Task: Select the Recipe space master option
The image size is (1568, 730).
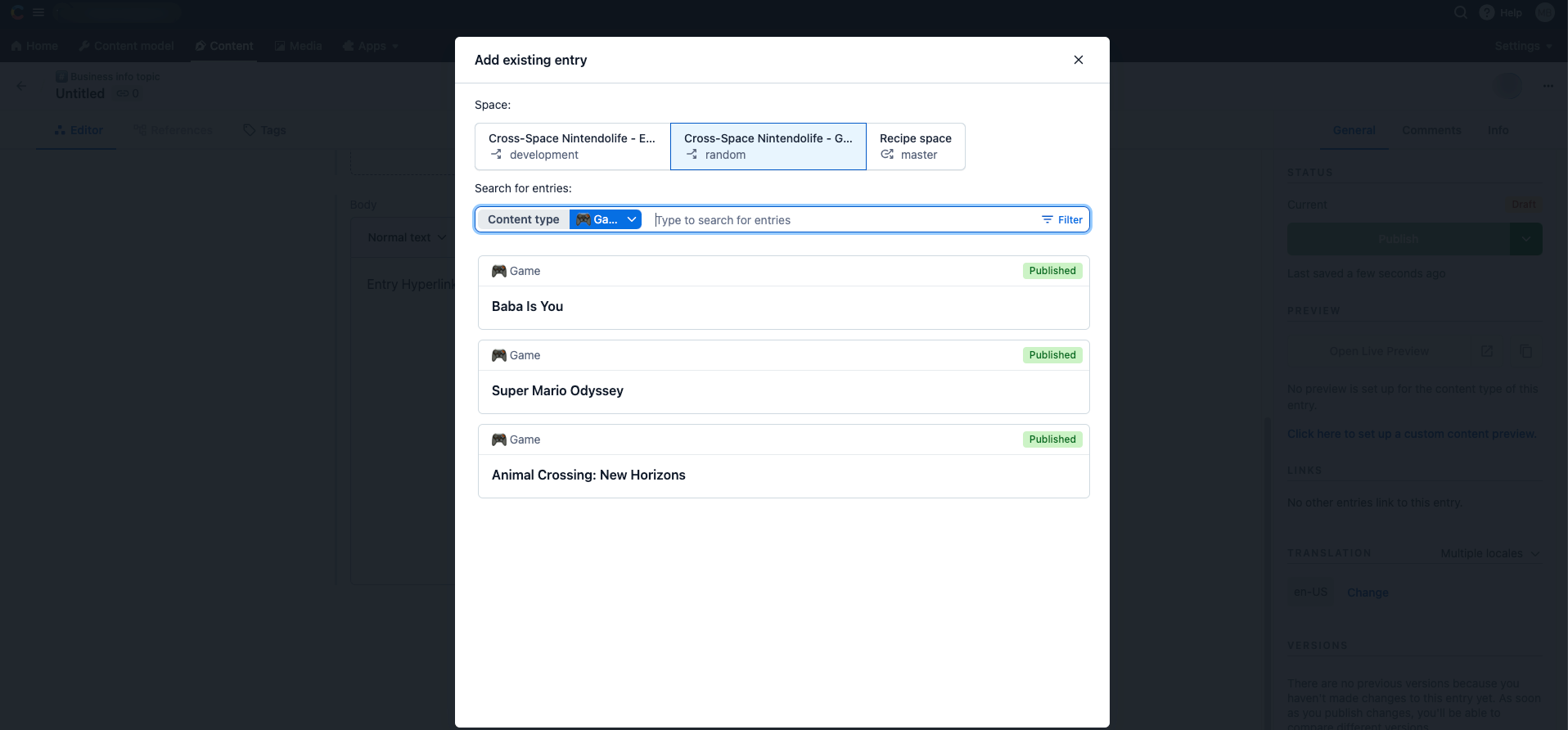Action: pos(916,146)
